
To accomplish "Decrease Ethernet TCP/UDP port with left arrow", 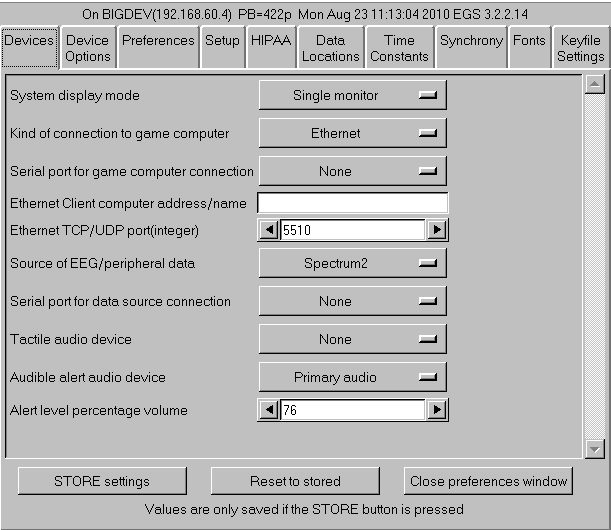I will 268,230.
